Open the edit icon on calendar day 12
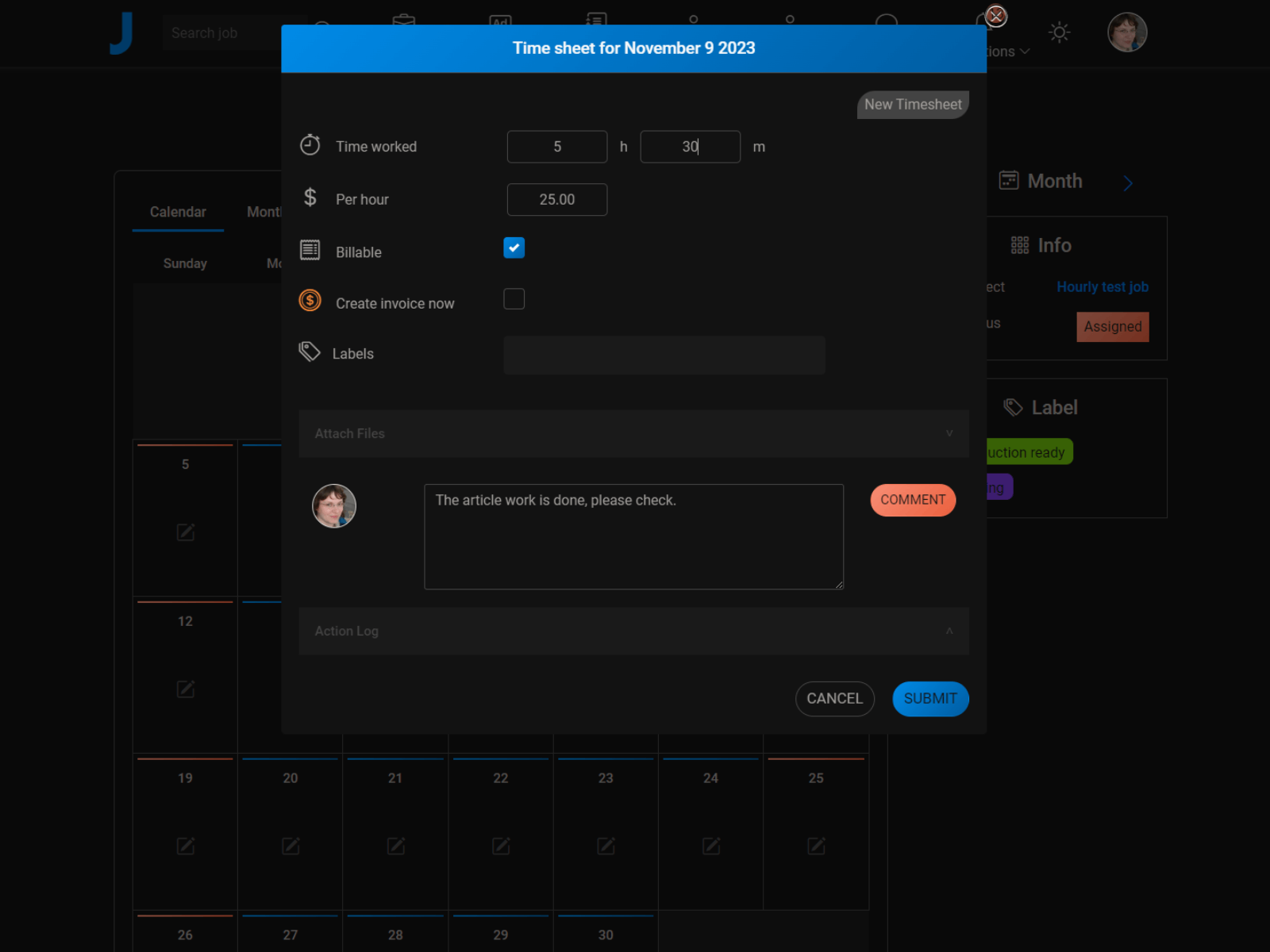1270x952 pixels. (185, 689)
